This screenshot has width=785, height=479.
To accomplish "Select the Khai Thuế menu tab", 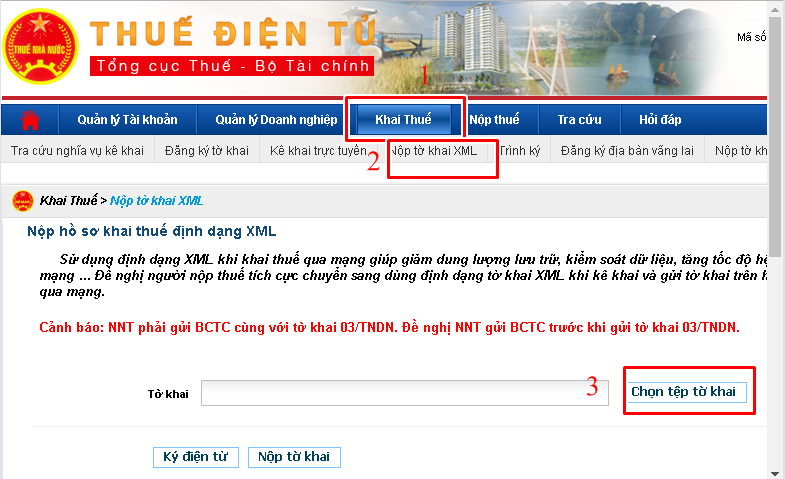I will click(404, 120).
